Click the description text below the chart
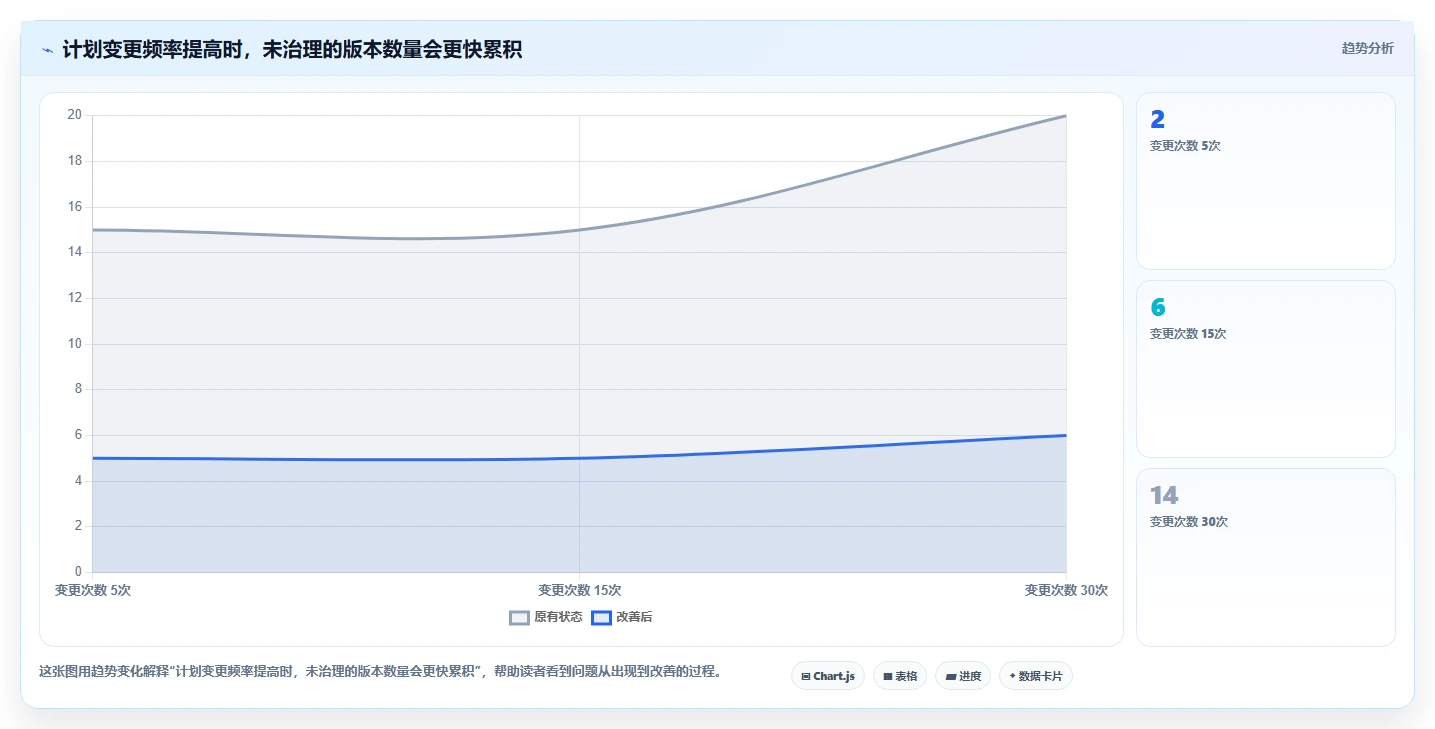Viewport: 1435px width, 729px height. pos(380,671)
